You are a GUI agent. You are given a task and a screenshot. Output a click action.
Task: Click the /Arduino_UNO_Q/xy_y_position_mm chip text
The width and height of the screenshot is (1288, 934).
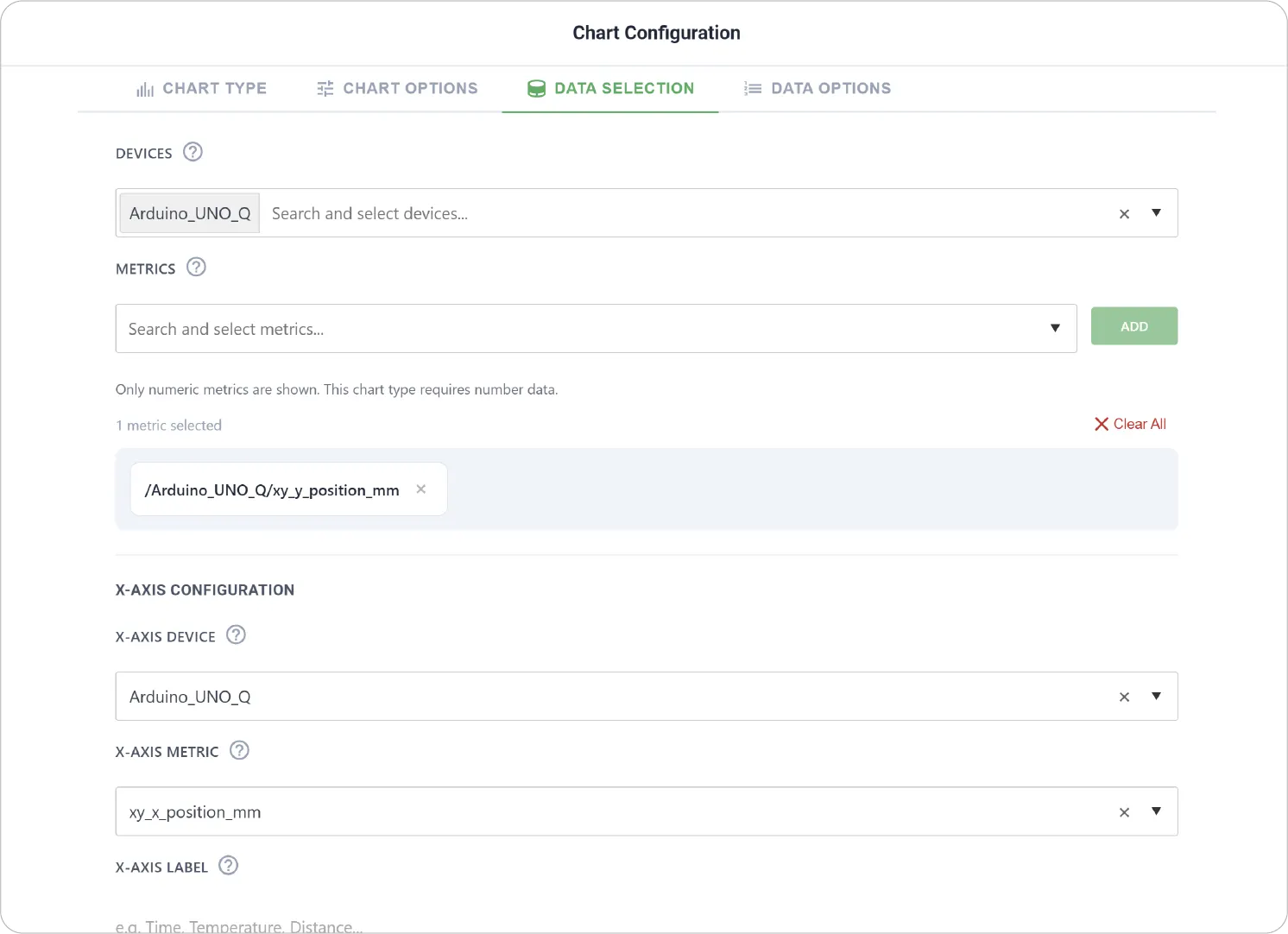272,490
